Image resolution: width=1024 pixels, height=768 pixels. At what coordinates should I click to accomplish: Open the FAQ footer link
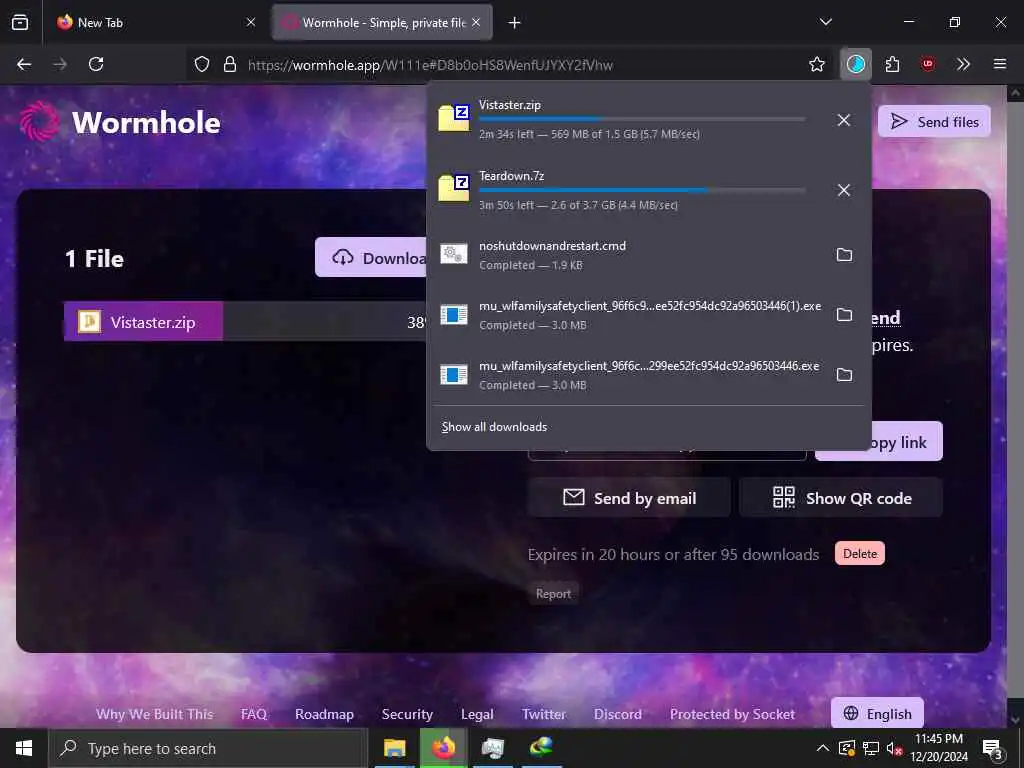point(253,714)
